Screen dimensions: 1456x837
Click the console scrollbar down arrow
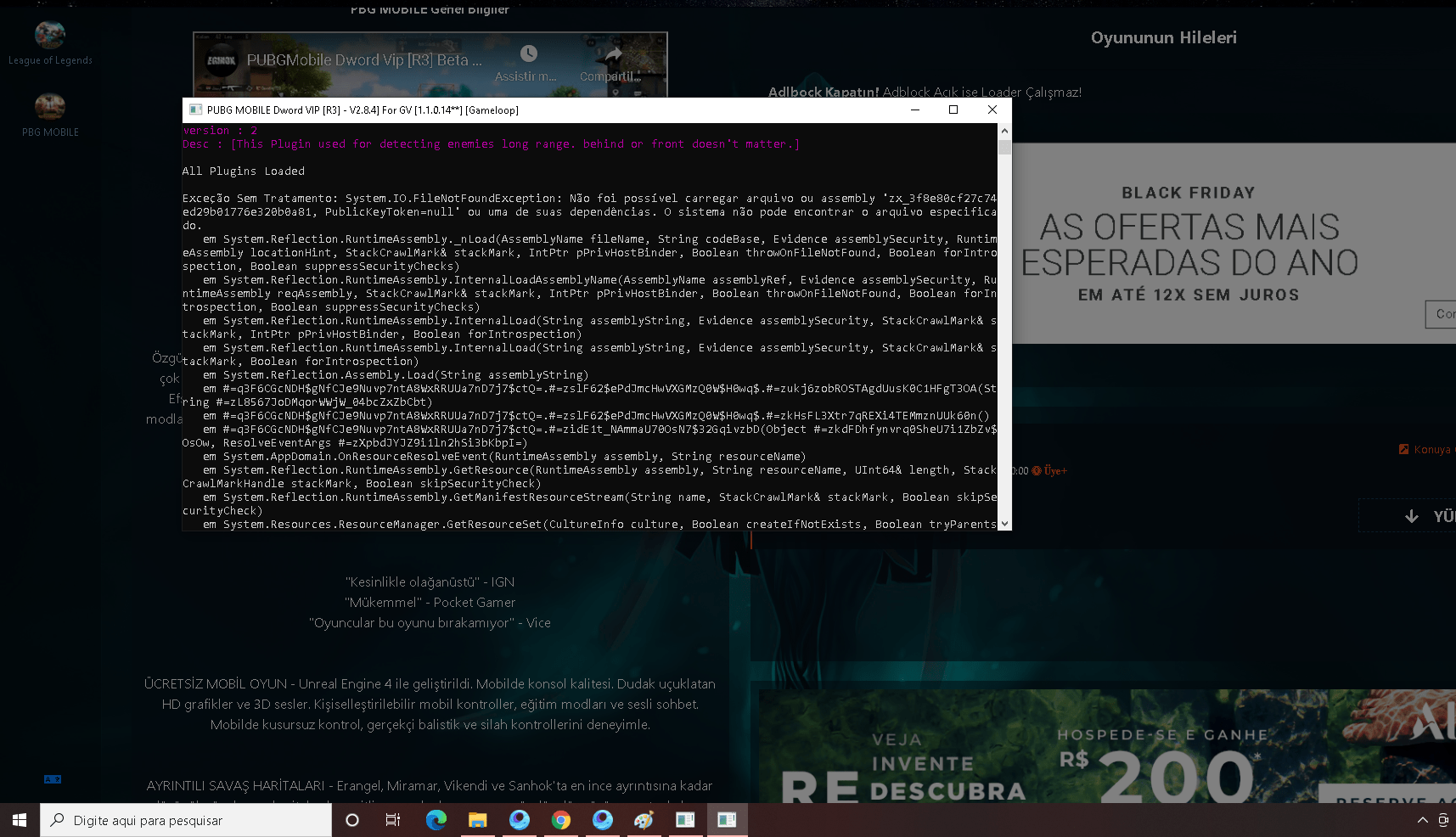coord(1004,524)
